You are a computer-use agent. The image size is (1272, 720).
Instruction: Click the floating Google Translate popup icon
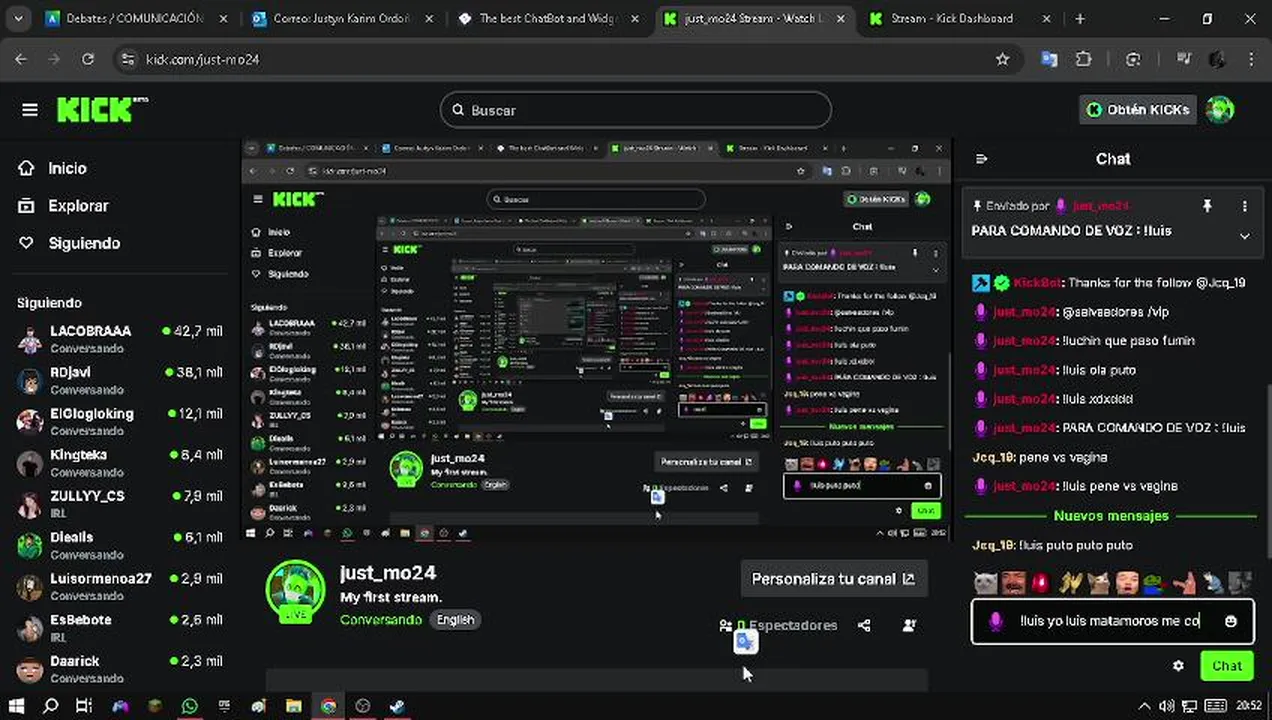tap(746, 641)
